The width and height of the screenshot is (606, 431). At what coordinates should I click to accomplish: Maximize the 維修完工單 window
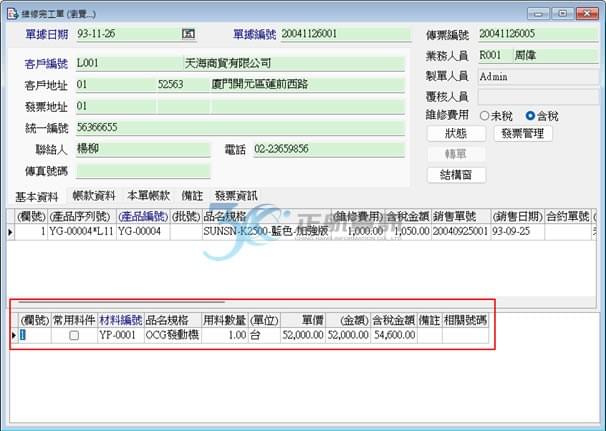click(563, 14)
